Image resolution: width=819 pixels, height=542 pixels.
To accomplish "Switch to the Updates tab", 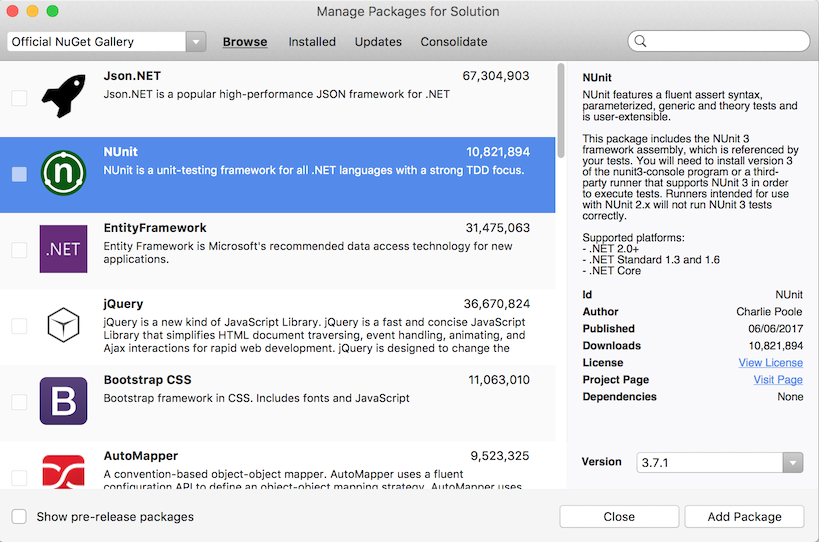I will point(378,42).
